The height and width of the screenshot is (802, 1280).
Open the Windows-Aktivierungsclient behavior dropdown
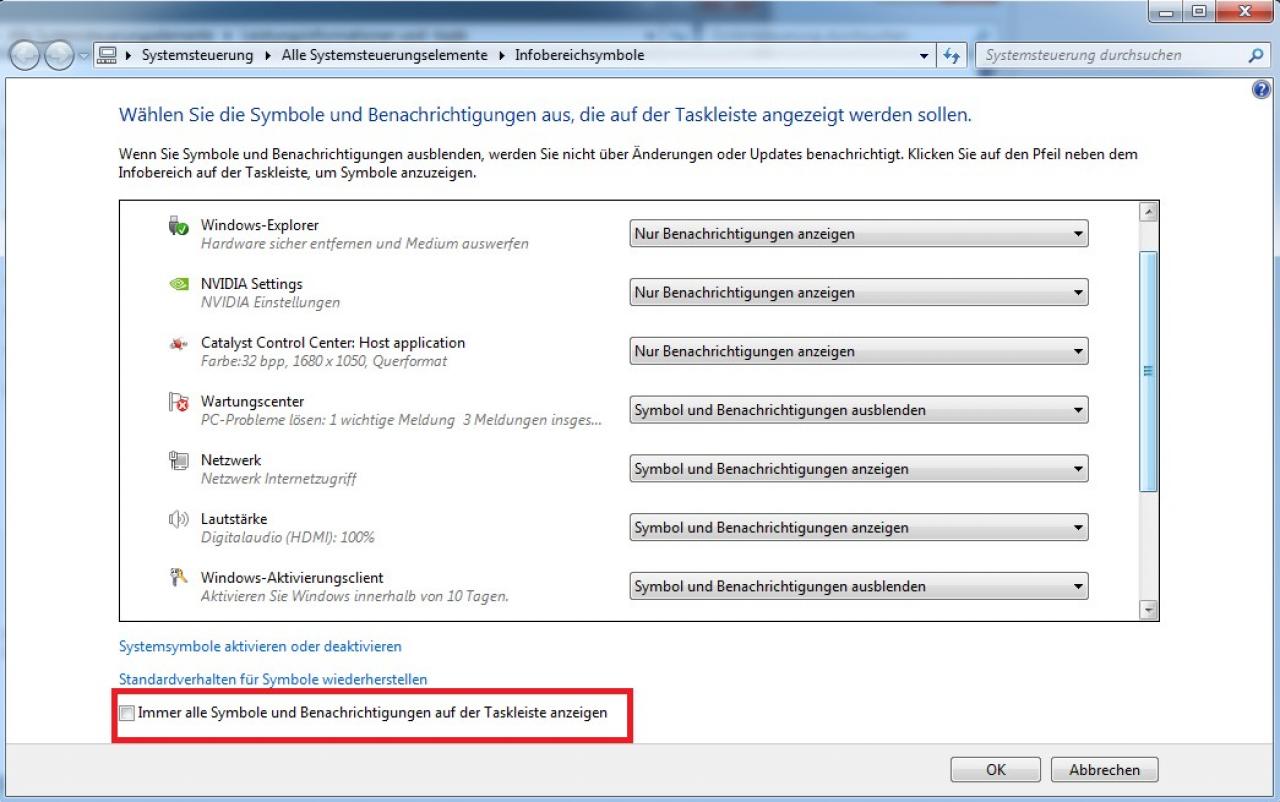(859, 587)
